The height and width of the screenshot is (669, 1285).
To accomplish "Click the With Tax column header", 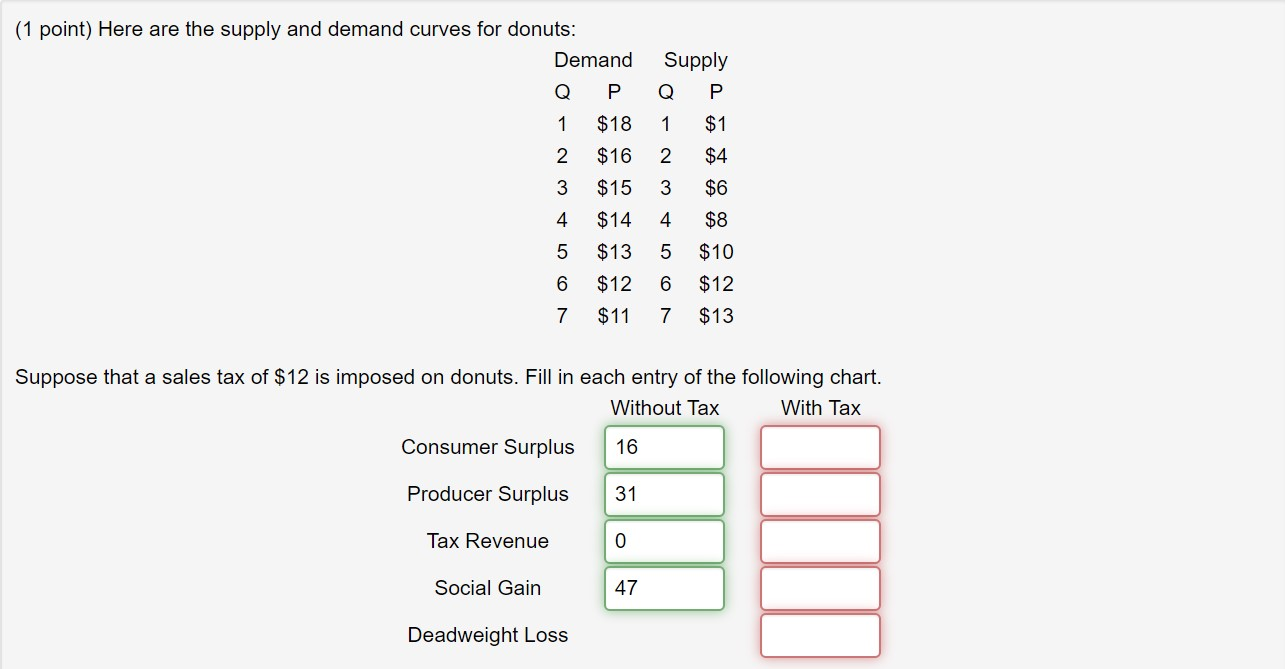I will (x=821, y=408).
